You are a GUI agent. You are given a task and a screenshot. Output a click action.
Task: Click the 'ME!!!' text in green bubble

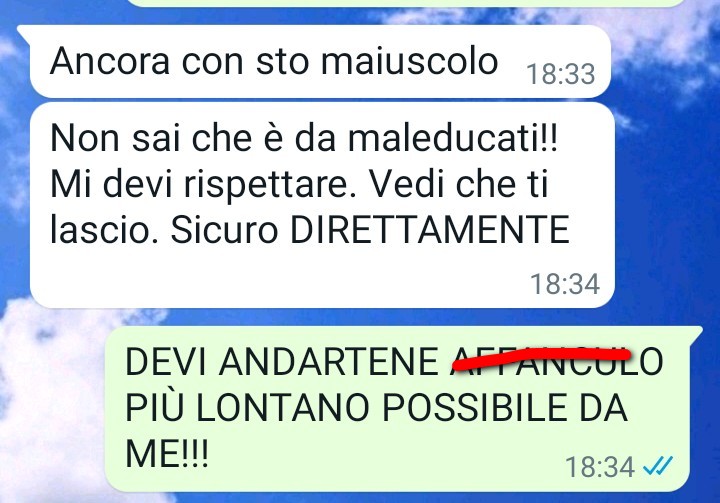(x=167, y=453)
